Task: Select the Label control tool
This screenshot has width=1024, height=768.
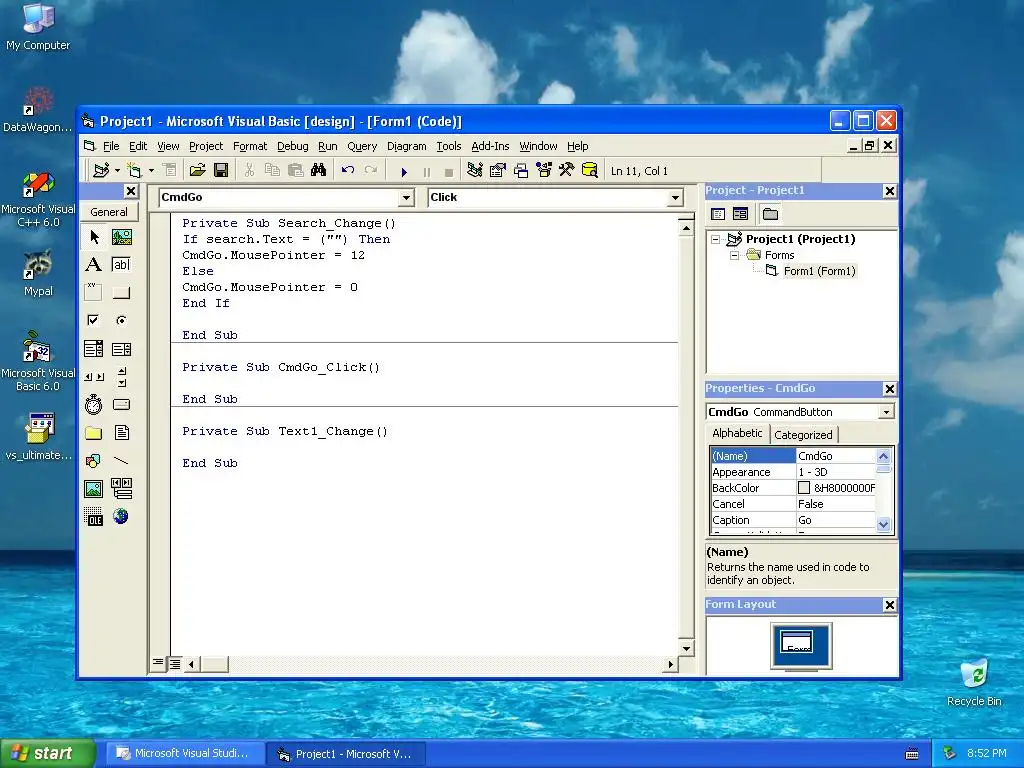Action: [93, 264]
